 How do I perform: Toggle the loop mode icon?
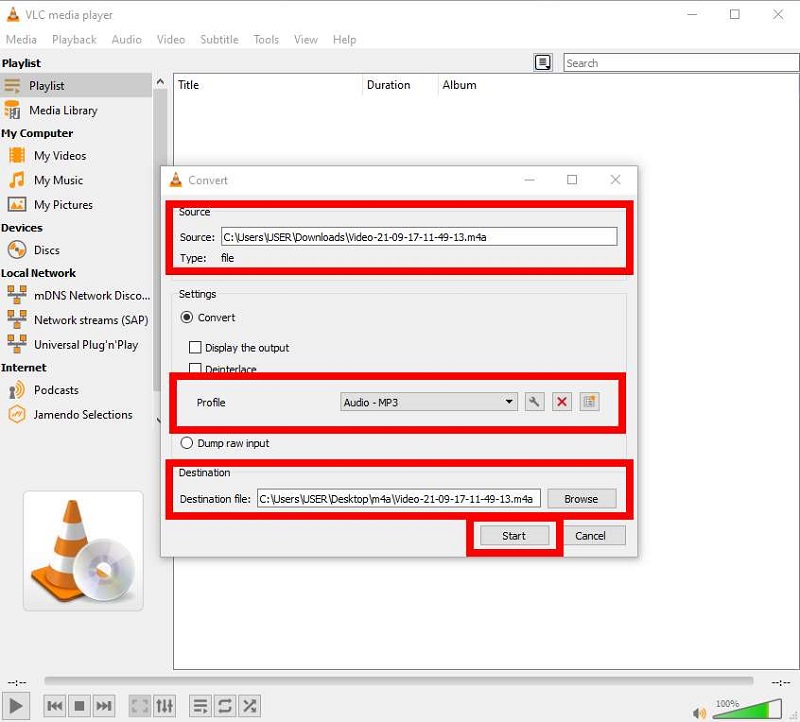coord(225,706)
